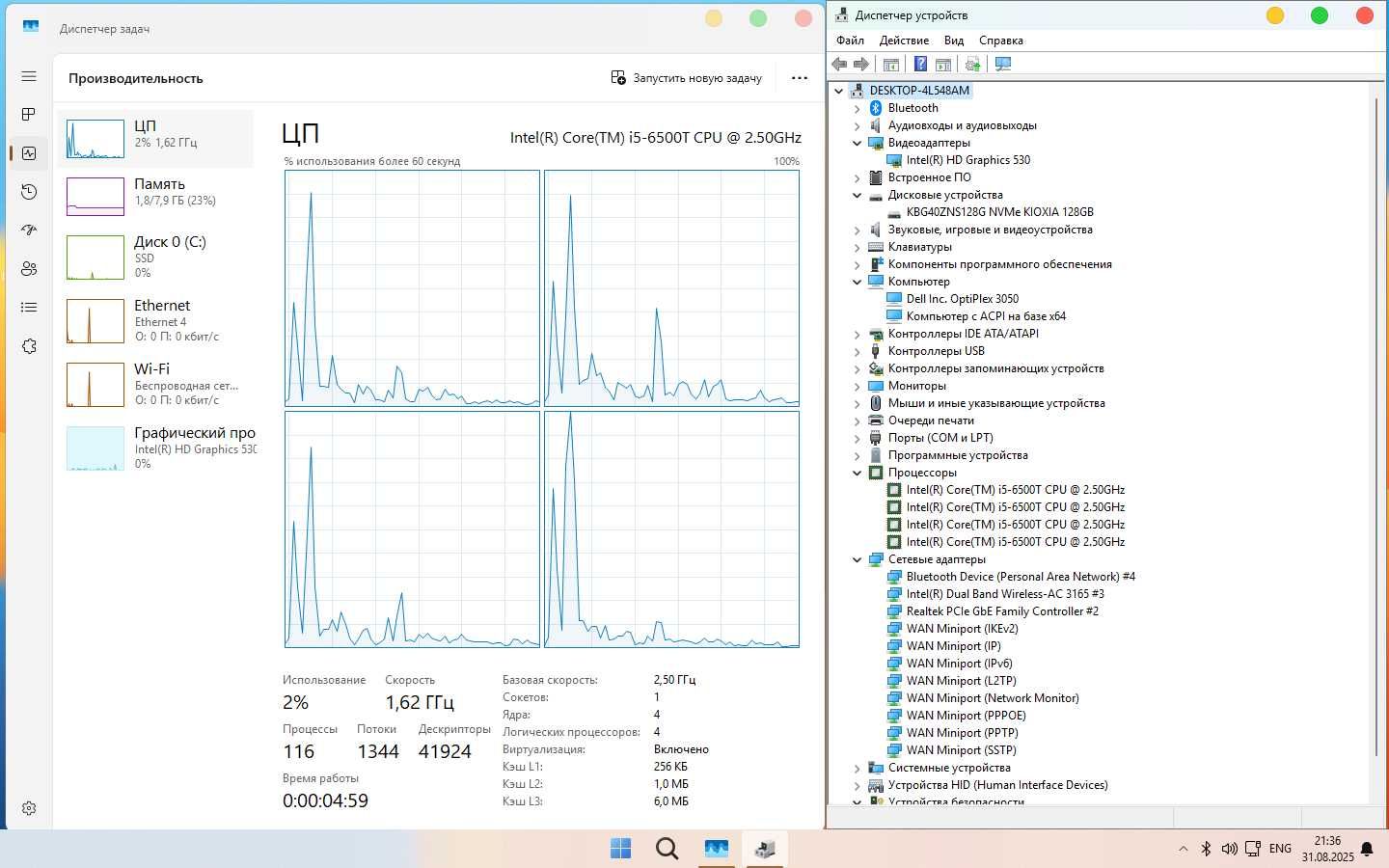Open the Bluetooth icon in system tray
Image resolution: width=1389 pixels, height=868 pixels.
tap(1206, 849)
